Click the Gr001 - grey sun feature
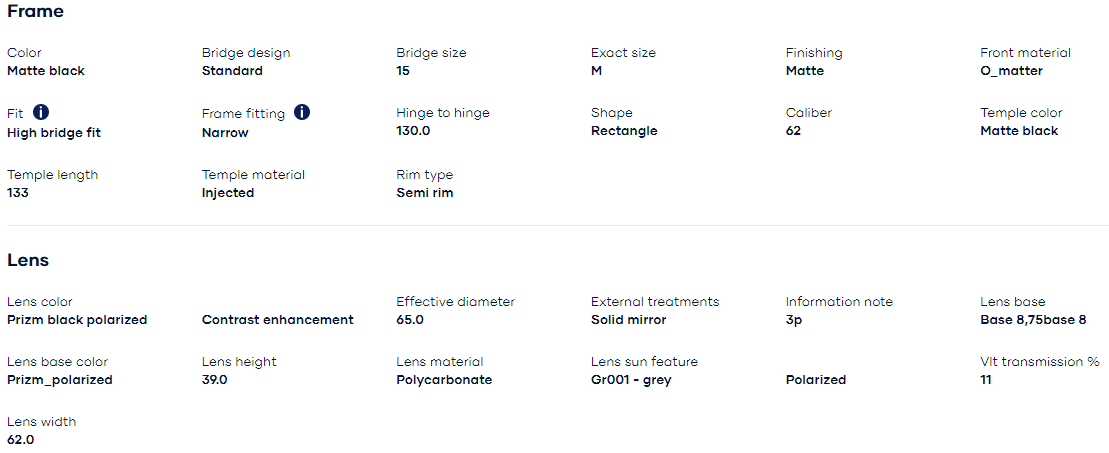Viewport: 1109px width, 453px height. click(x=631, y=380)
